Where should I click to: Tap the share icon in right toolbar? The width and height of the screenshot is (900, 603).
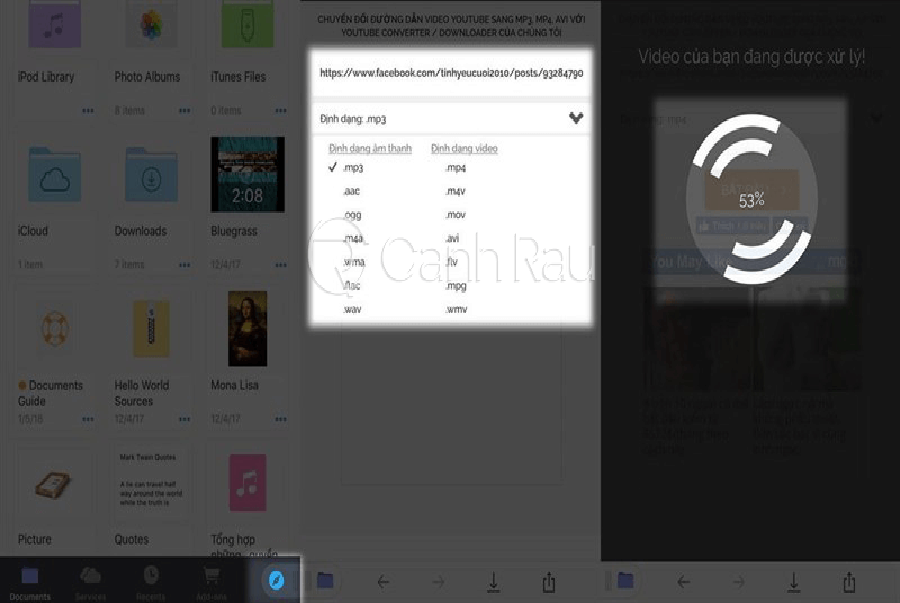point(848,581)
